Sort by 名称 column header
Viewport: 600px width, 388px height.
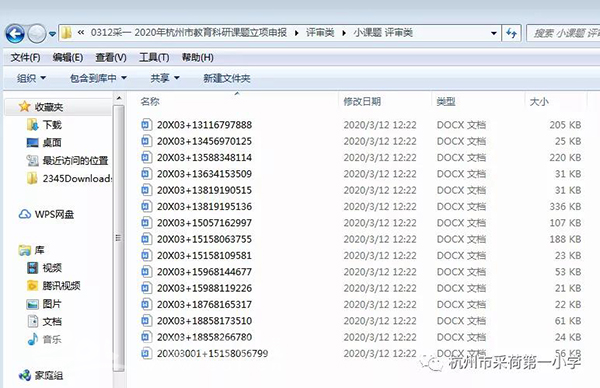[150, 101]
